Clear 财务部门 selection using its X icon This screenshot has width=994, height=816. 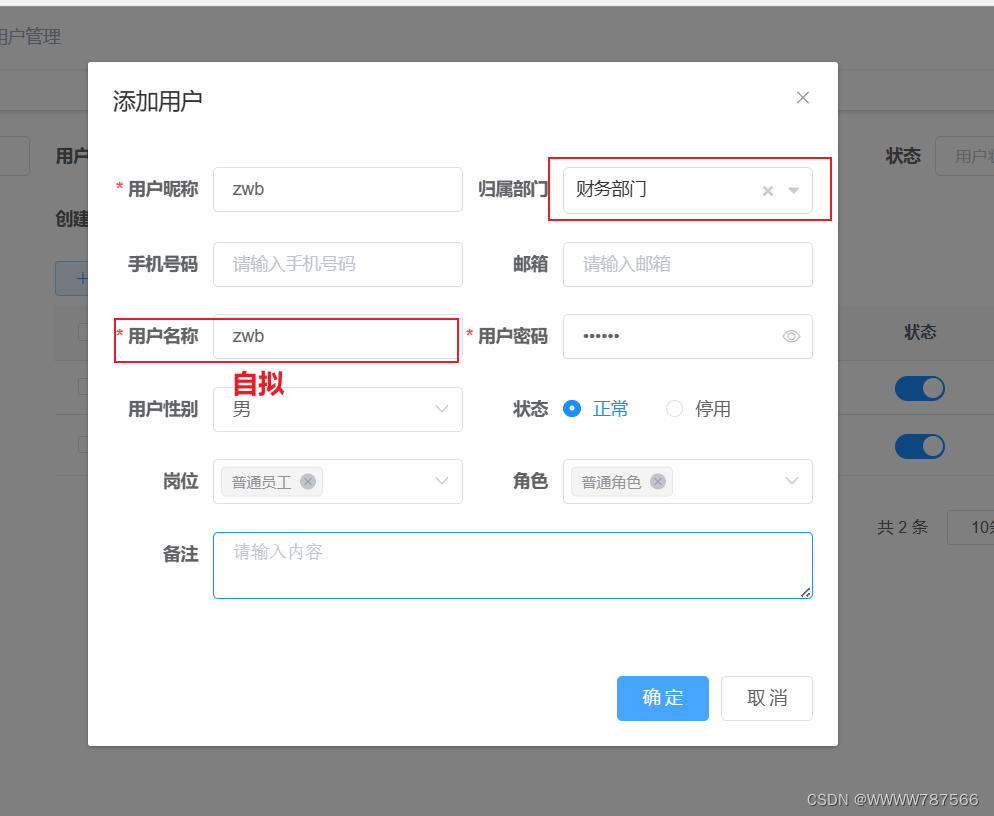767,190
